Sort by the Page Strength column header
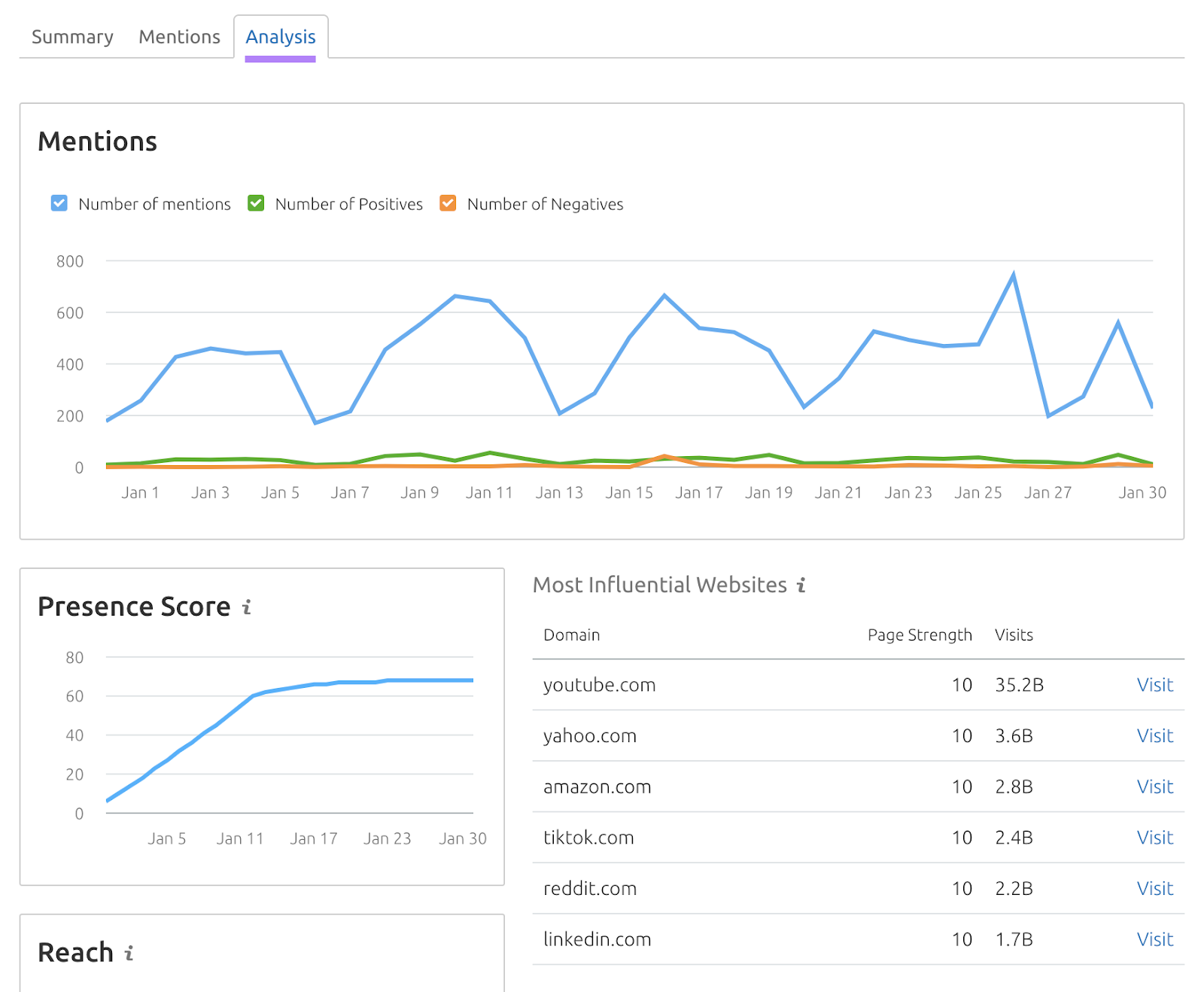Image resolution: width=1204 pixels, height=992 pixels. (x=920, y=634)
